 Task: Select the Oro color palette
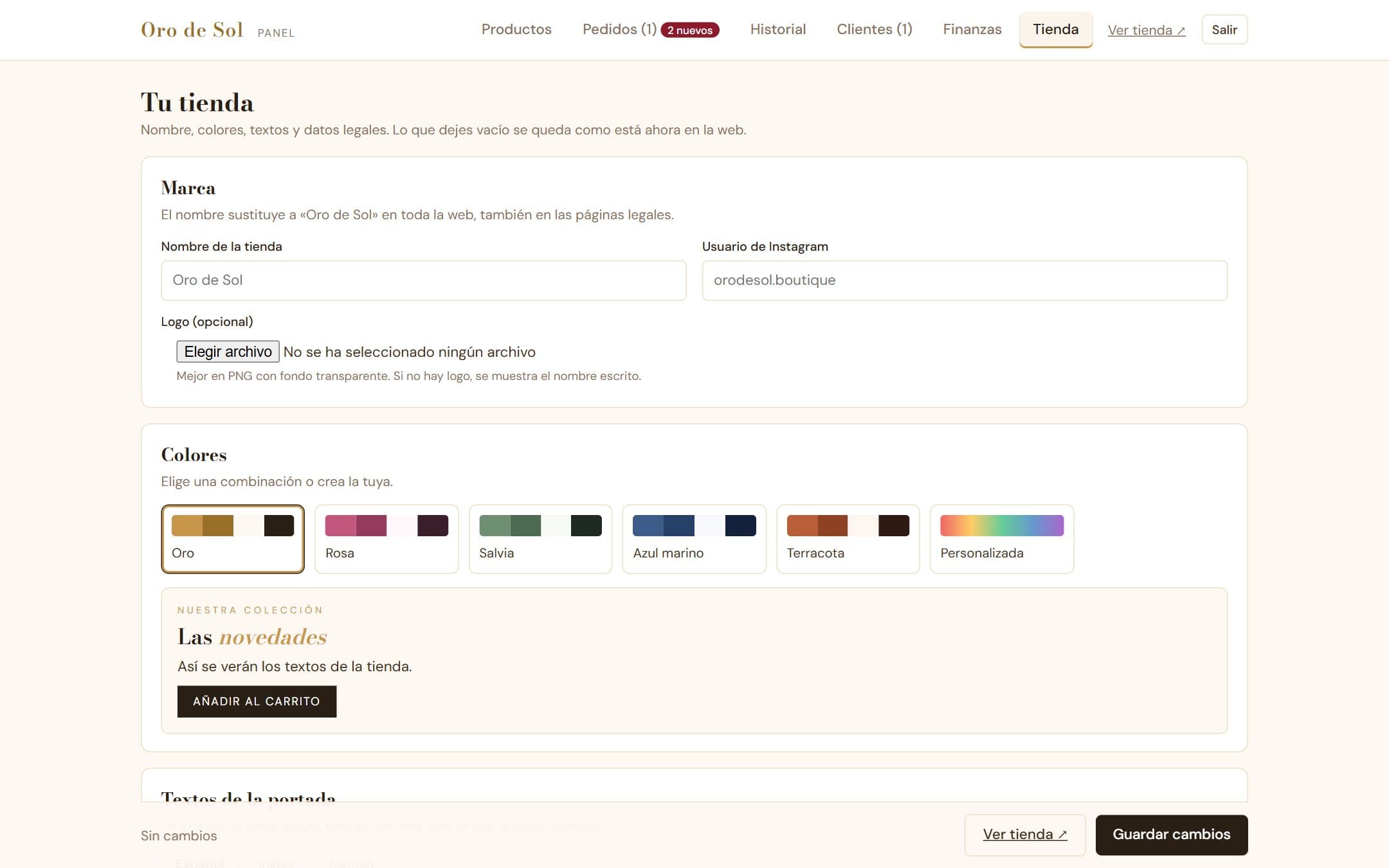tap(232, 539)
